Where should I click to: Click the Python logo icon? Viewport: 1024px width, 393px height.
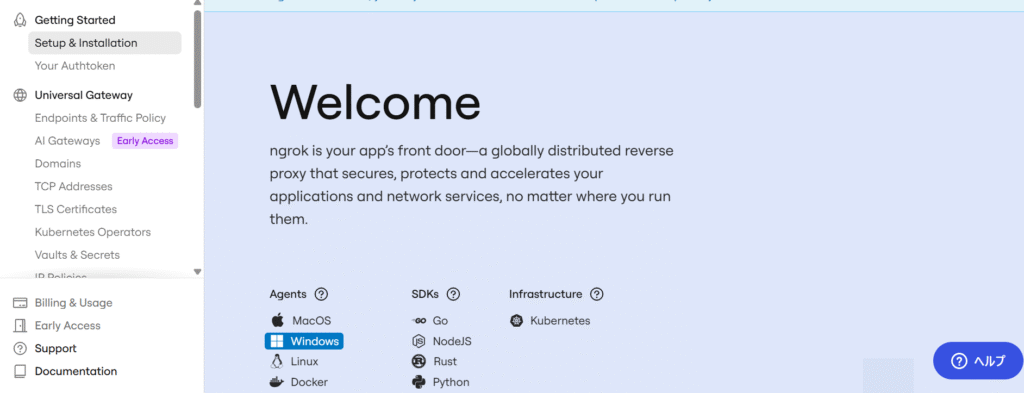click(419, 382)
